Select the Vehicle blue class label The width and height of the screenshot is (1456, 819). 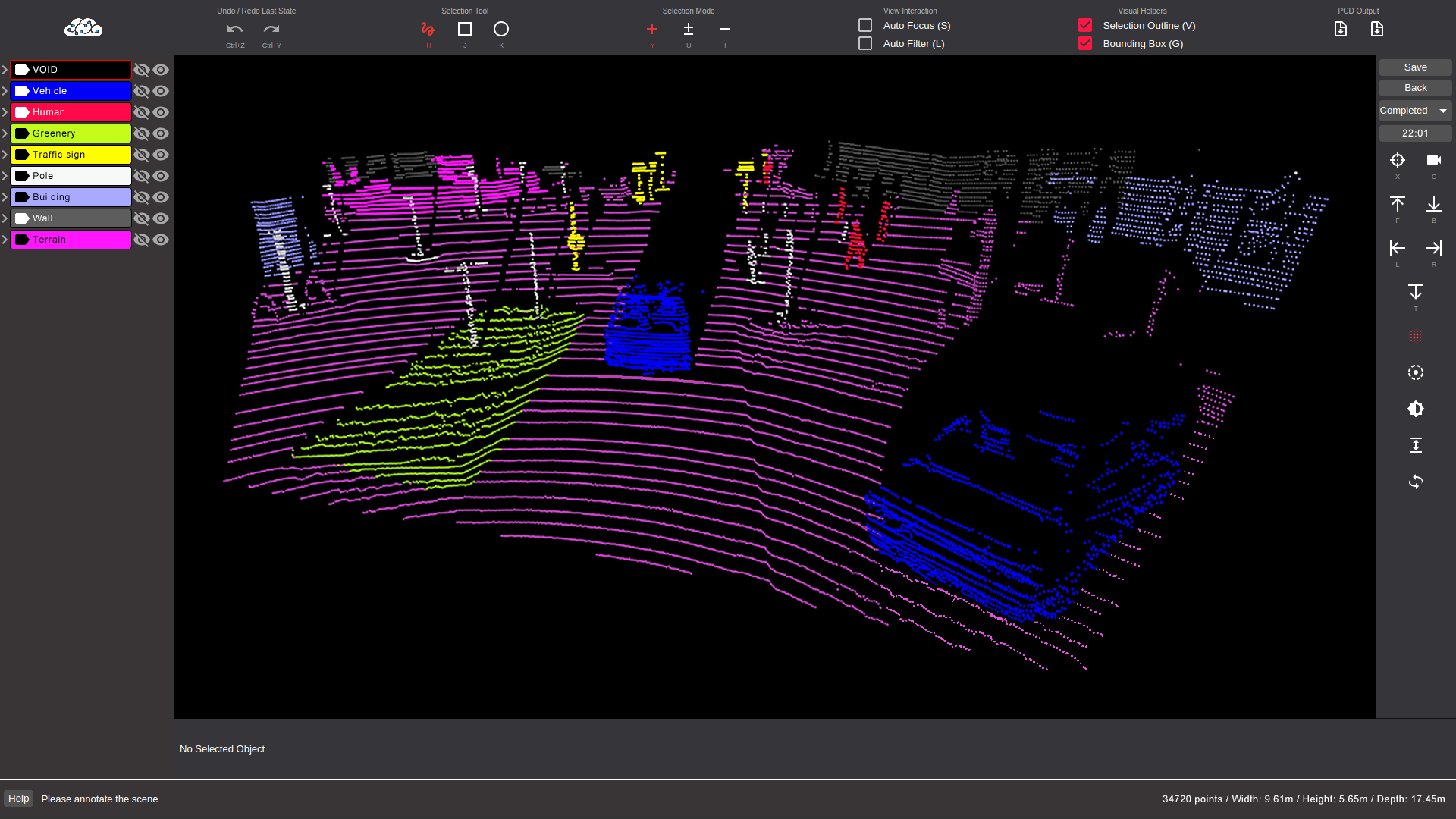click(x=71, y=91)
